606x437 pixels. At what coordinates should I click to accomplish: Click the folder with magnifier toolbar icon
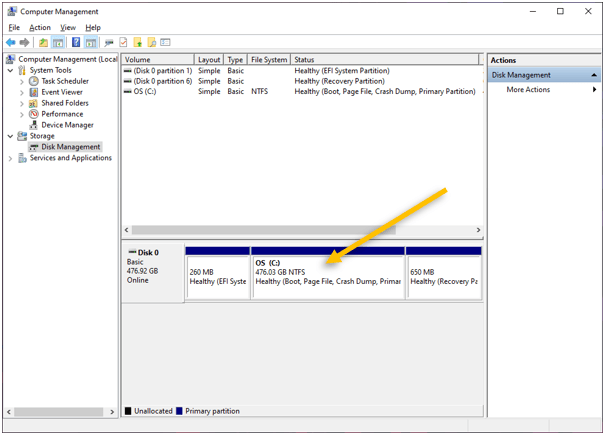(x=152, y=43)
